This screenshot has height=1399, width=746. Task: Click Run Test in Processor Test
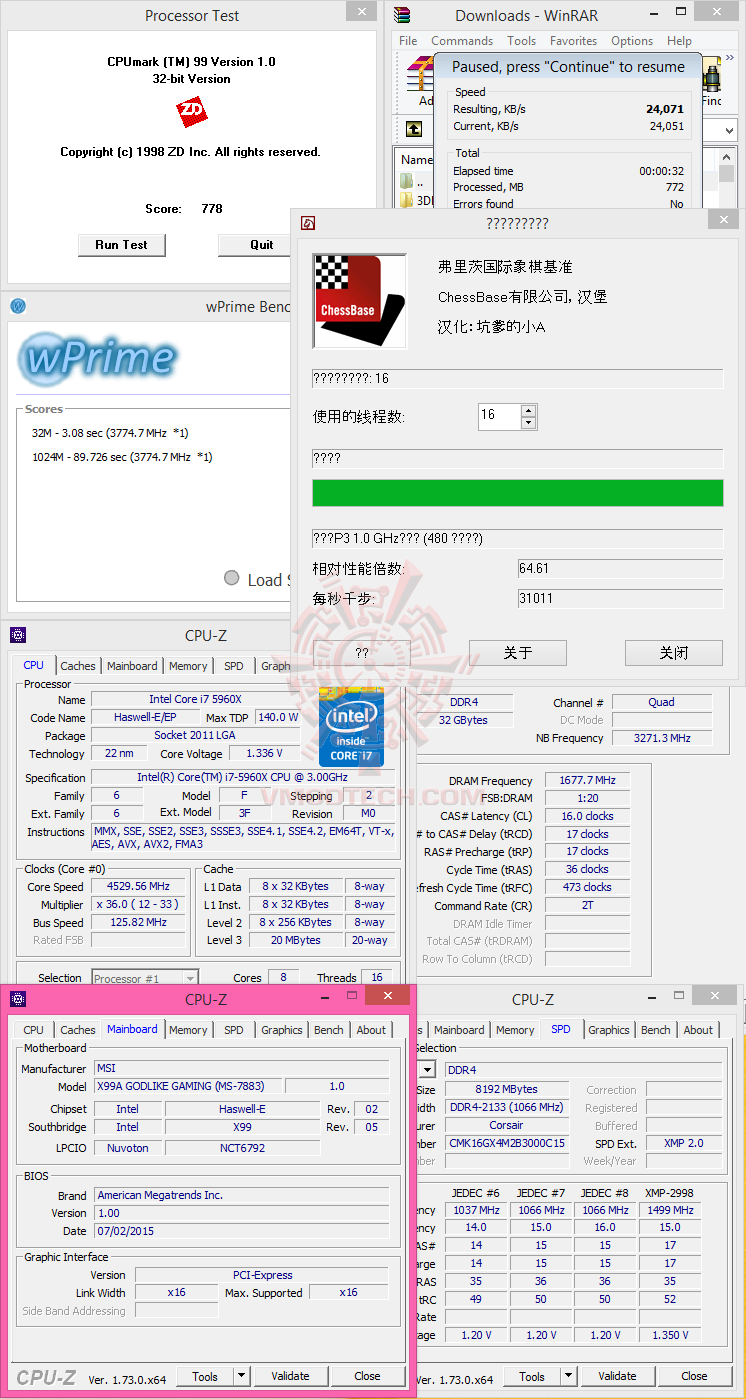point(121,245)
